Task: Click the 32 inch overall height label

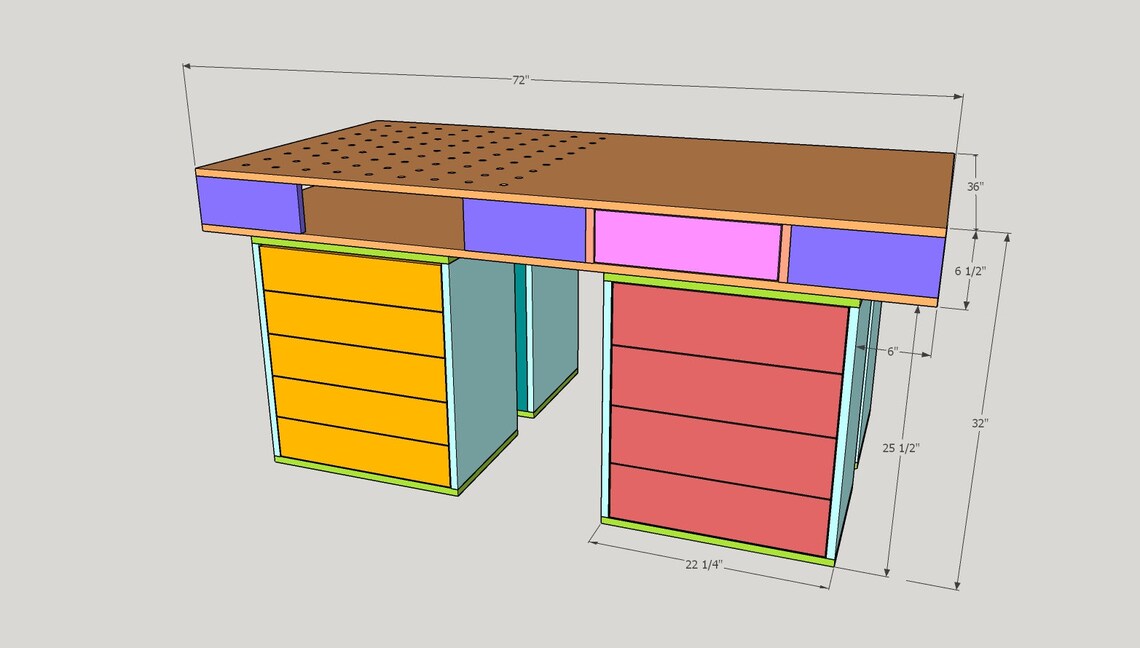Action: 982,423
